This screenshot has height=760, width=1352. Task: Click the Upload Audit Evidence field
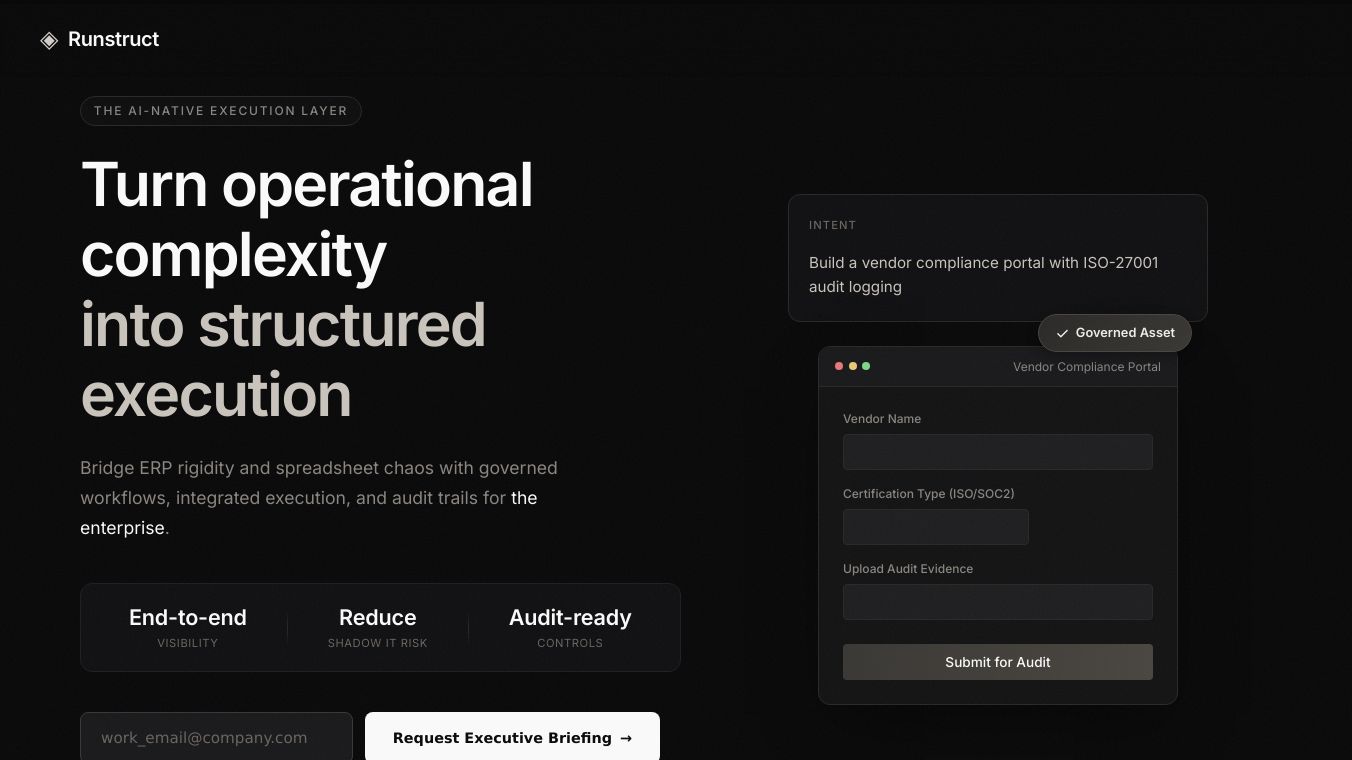(x=997, y=602)
